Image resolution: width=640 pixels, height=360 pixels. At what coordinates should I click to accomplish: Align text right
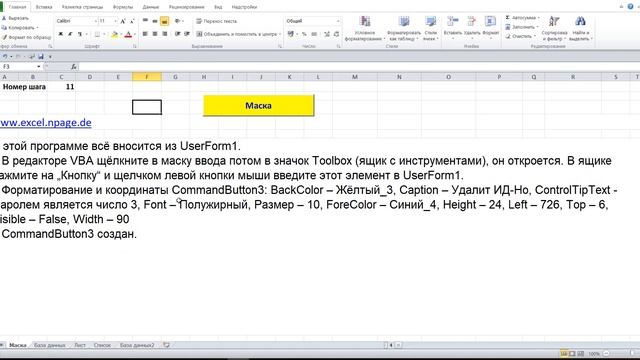tap(164, 34)
